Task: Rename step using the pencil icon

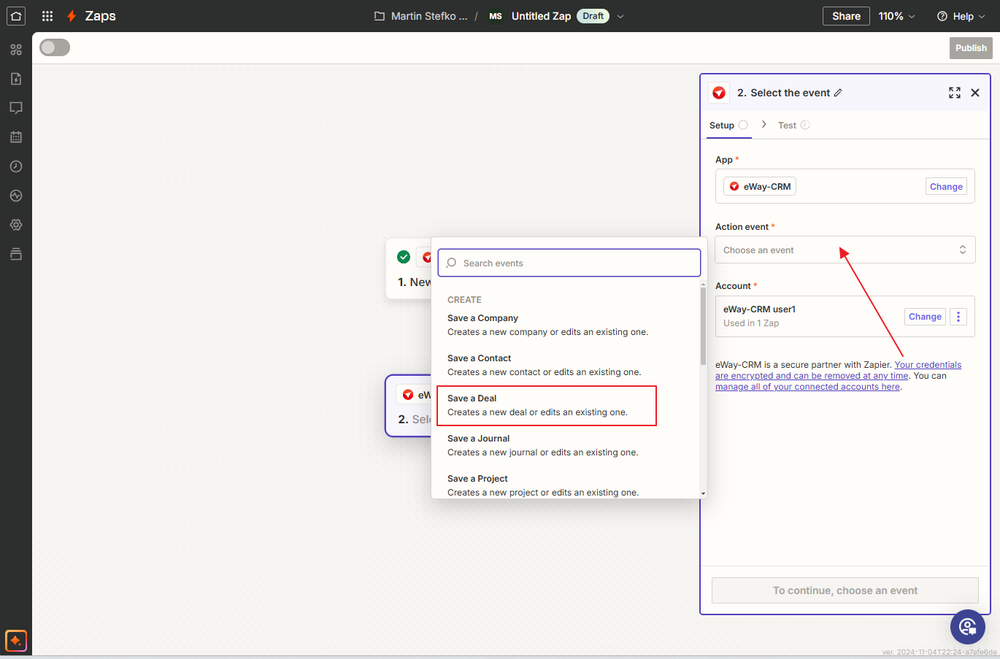Action: click(x=838, y=93)
